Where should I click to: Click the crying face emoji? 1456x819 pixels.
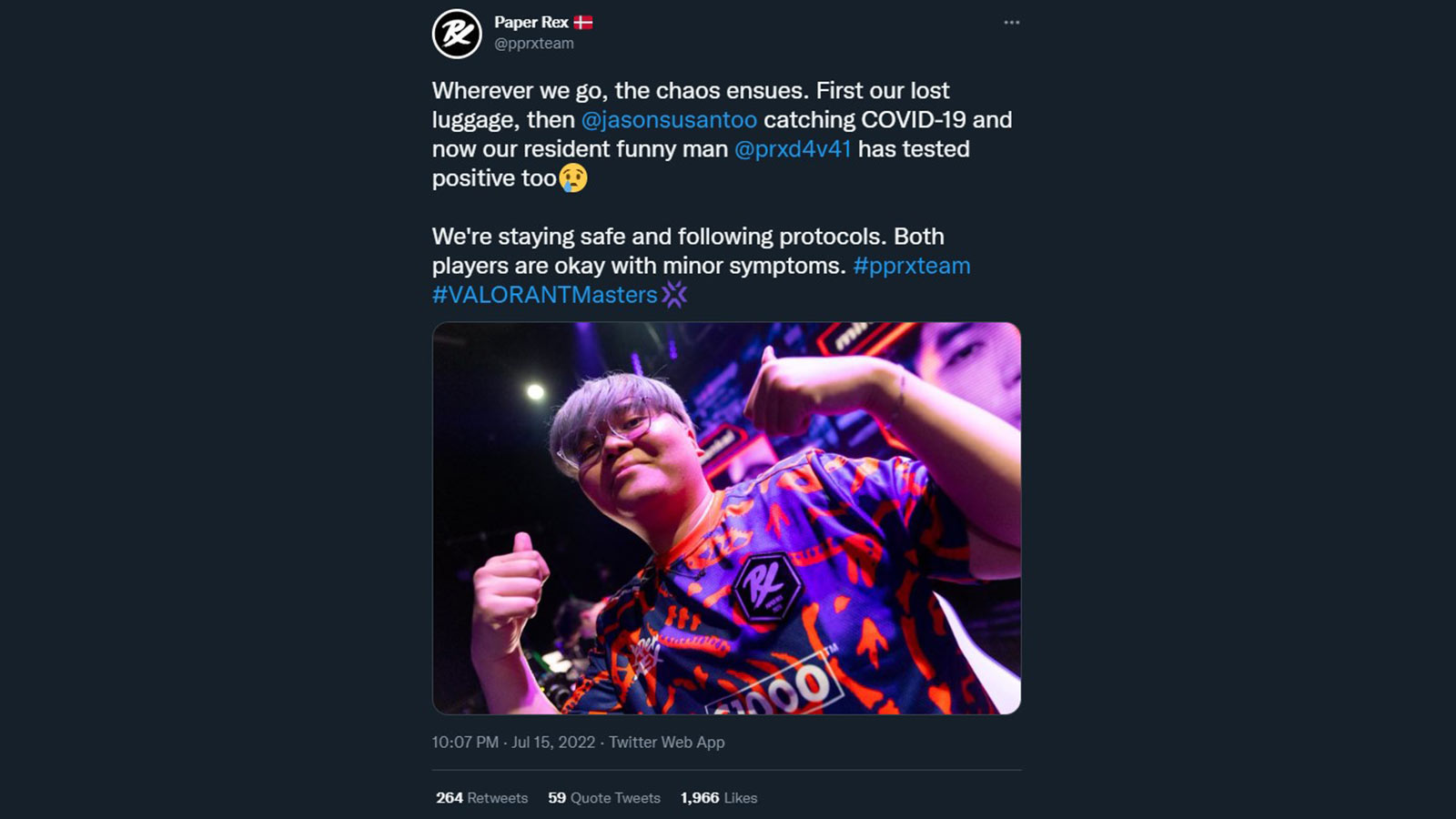coord(573,177)
